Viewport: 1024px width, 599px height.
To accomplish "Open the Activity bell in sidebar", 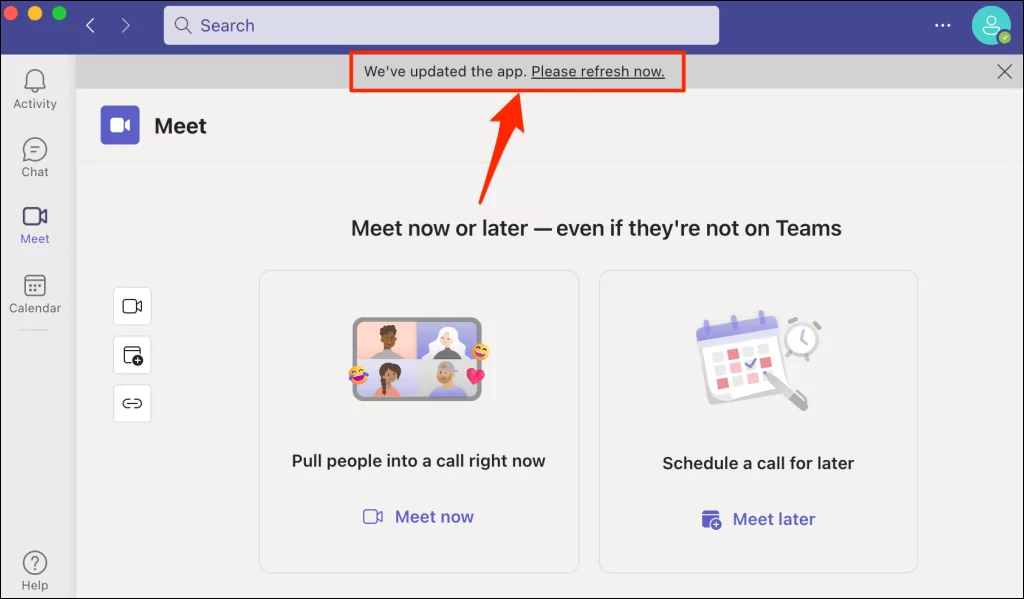I will point(35,89).
